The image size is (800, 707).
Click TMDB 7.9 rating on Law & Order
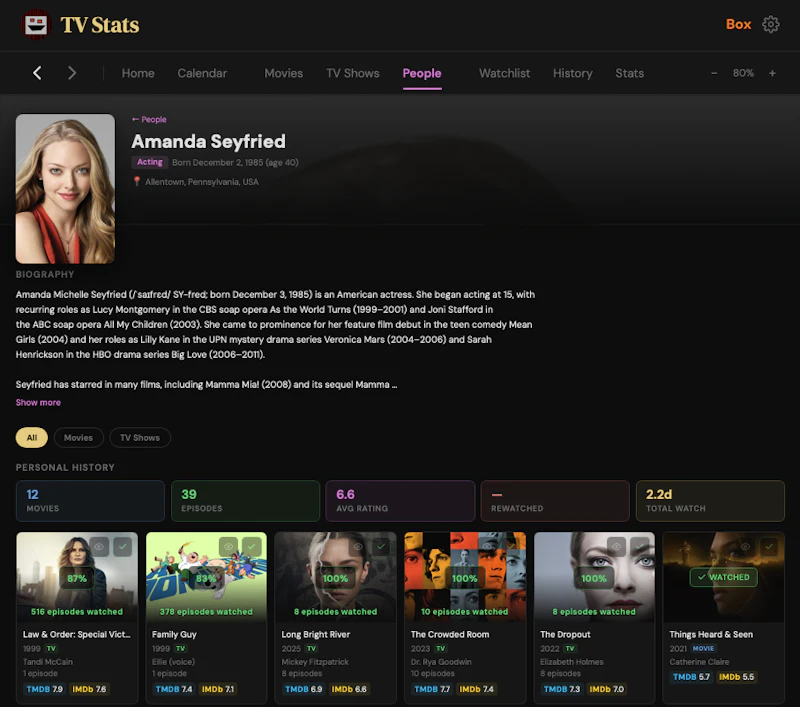pos(44,689)
